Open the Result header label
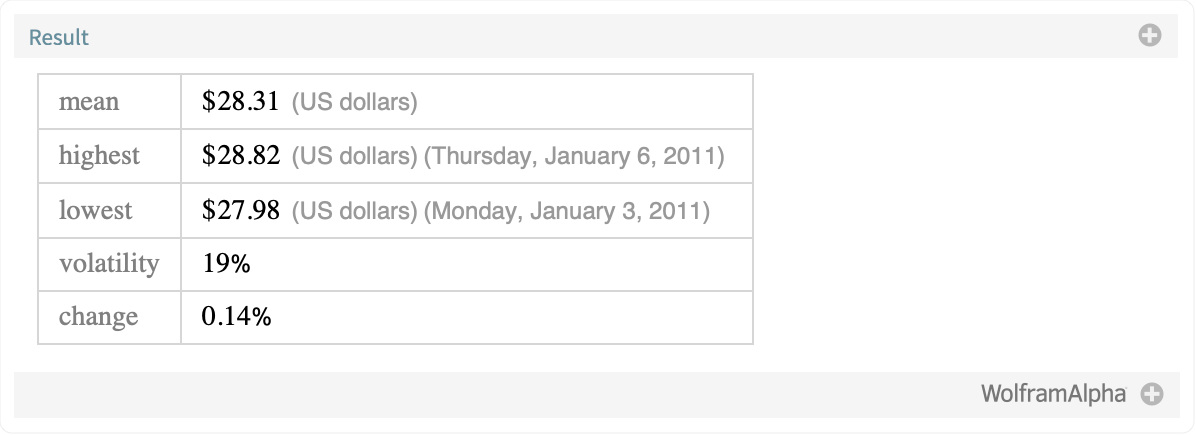The image size is (1196, 435). pyautogui.click(x=59, y=37)
